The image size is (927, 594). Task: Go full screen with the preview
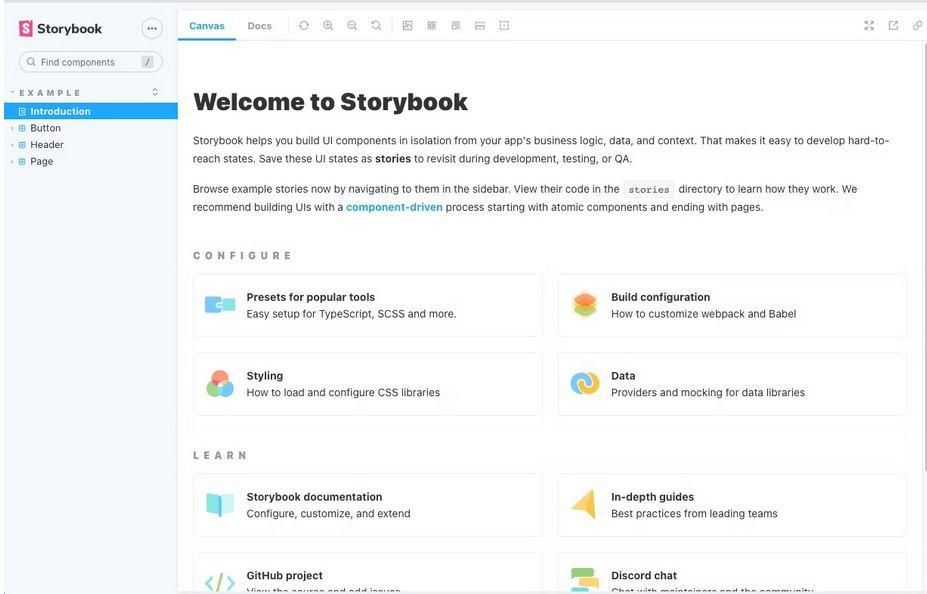[867, 24]
